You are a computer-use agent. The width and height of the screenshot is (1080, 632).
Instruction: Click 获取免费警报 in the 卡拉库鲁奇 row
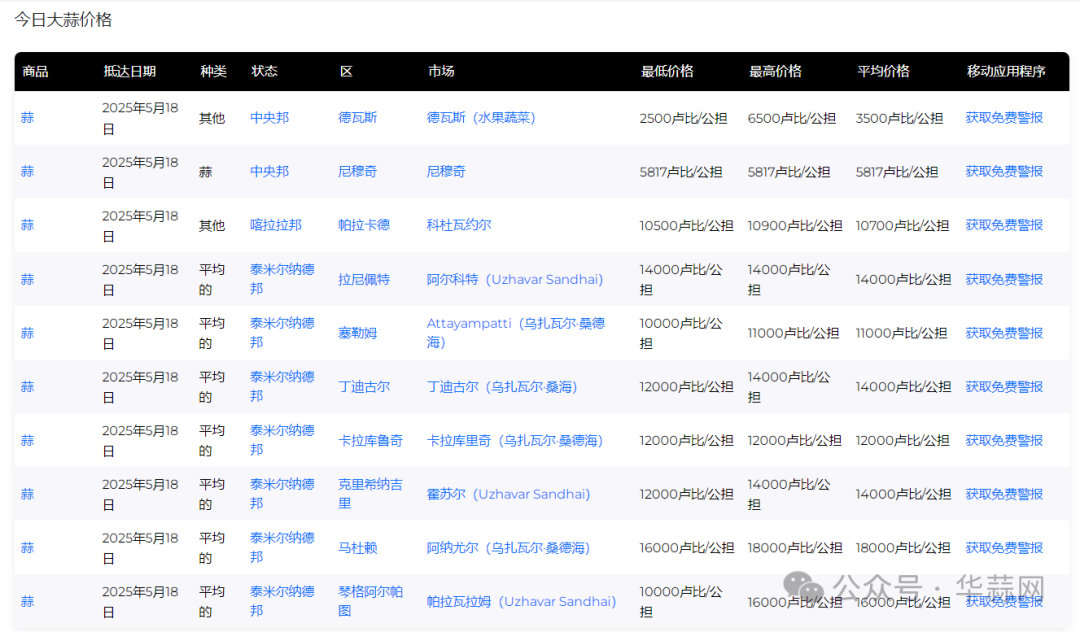click(x=1004, y=441)
